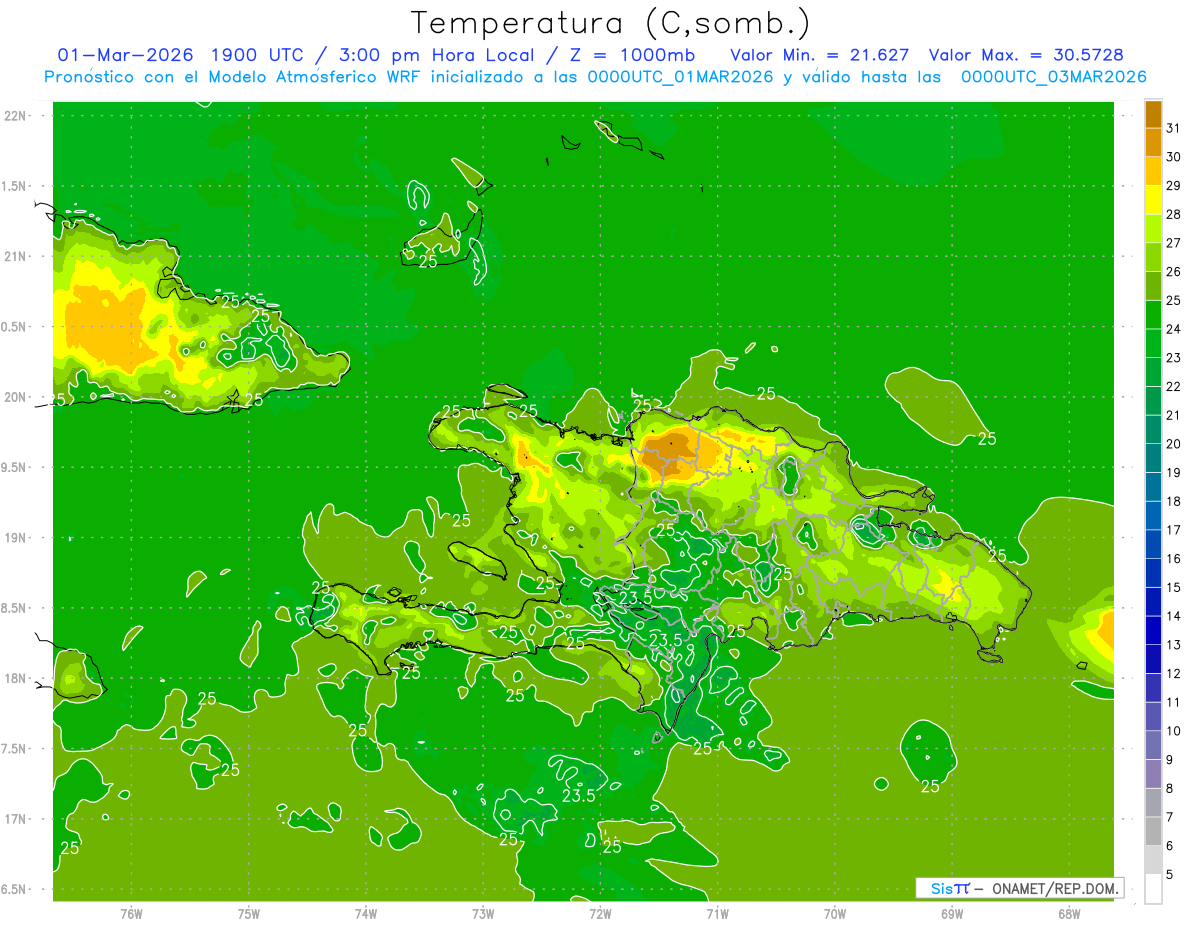Screen dimensions: 1200x927
Task: Click the orange color bar segment between 30 and 31
Action: [1153, 143]
